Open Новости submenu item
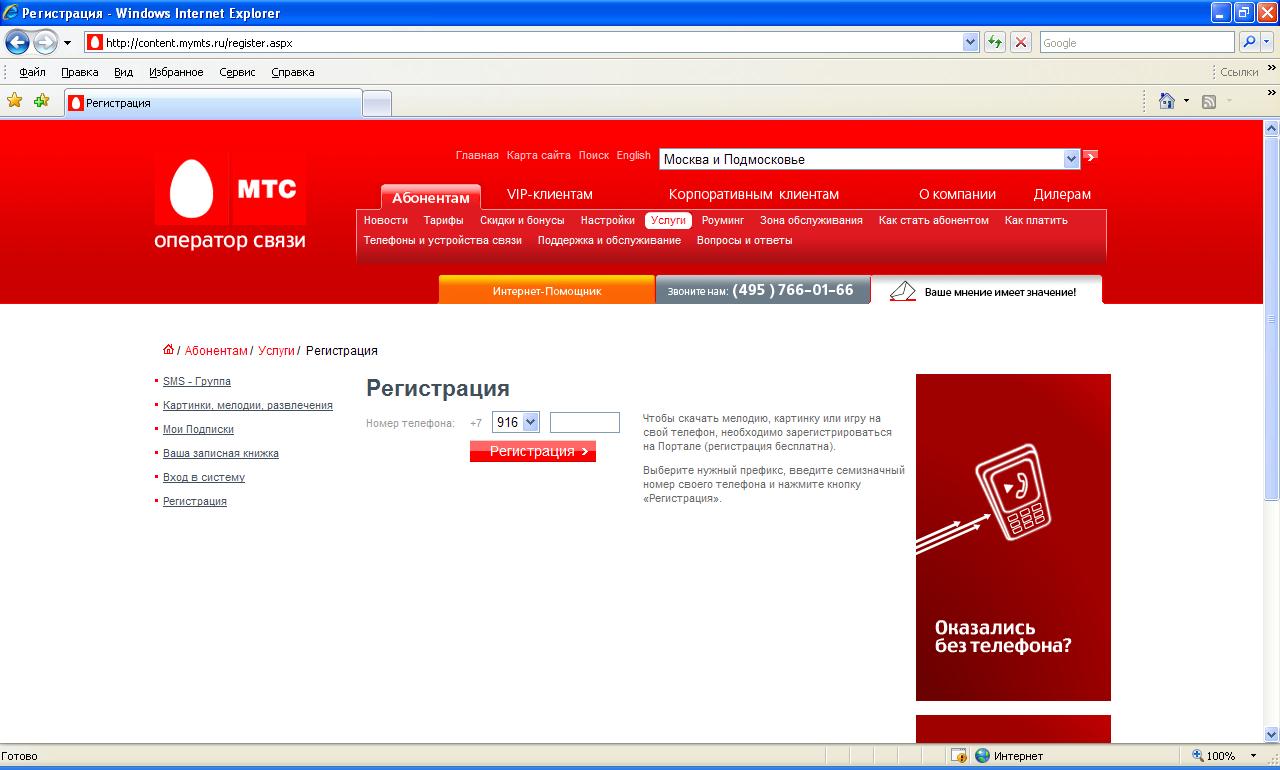Viewport: 1280px width, 770px height. pos(386,220)
